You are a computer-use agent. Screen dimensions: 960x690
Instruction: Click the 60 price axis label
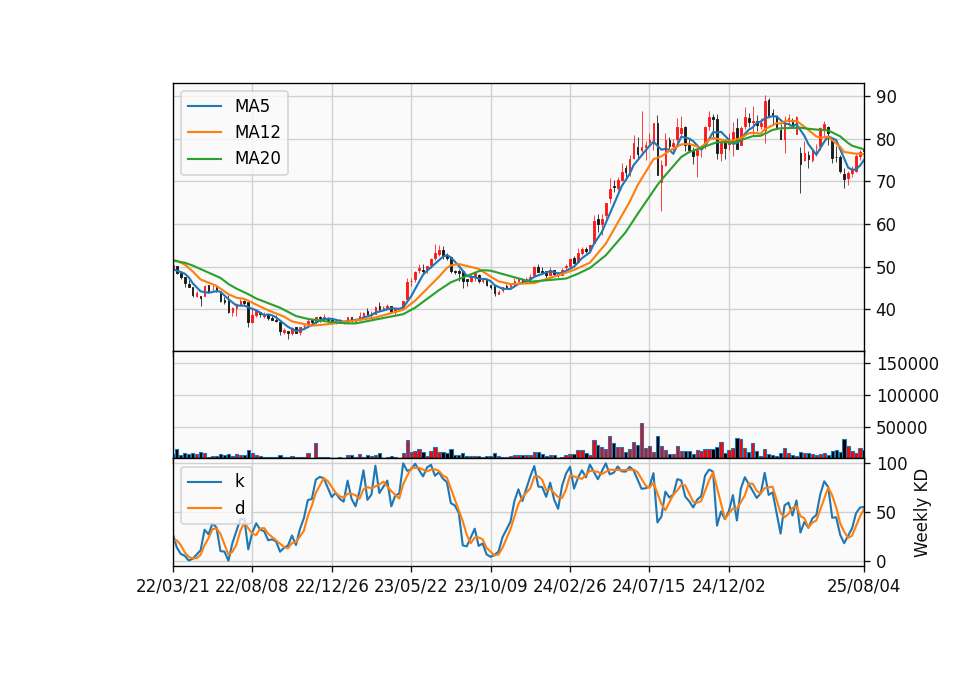886,225
